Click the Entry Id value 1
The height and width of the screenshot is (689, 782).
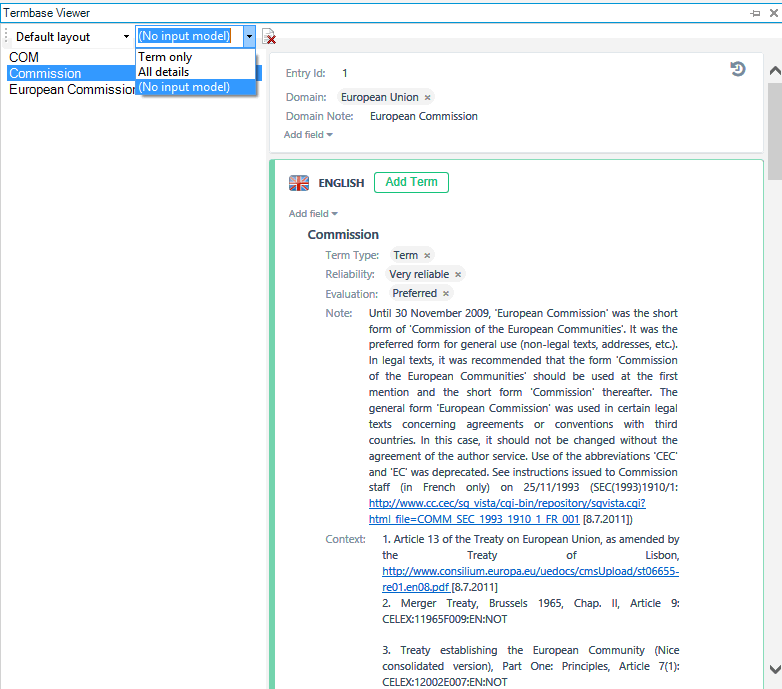345,73
